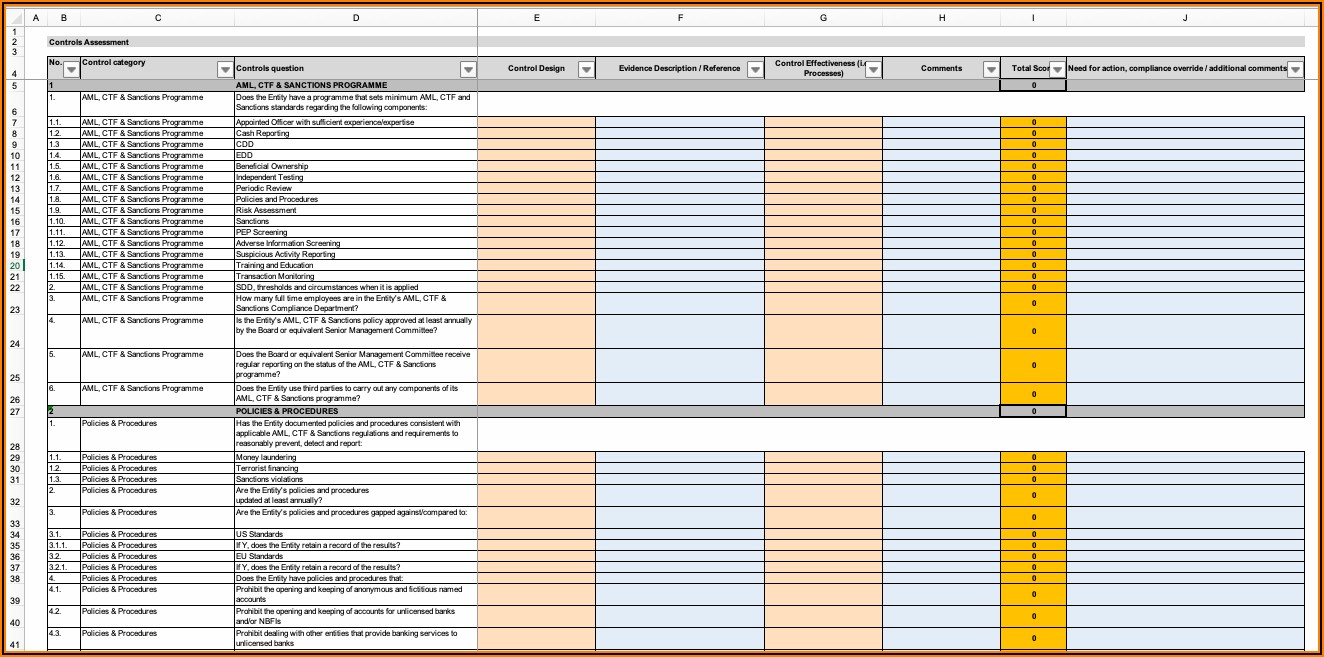Open the No. column filter dropdown

[x=71, y=70]
